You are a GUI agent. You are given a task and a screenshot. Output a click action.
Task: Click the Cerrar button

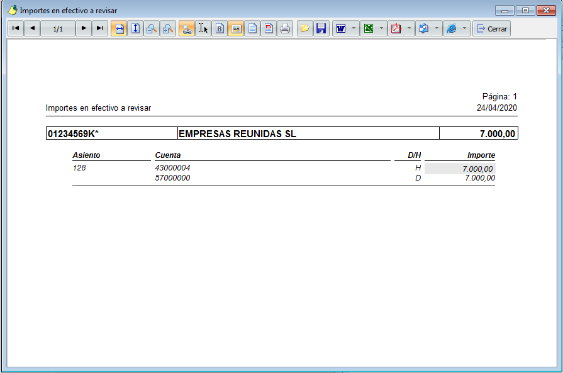492,28
